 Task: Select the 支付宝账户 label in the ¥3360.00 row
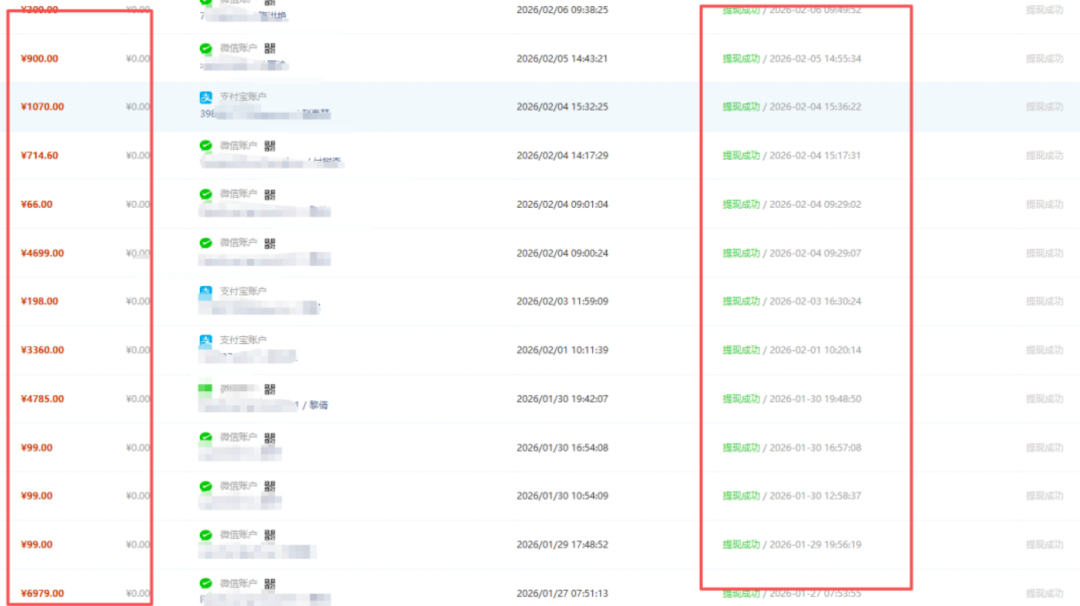[243, 340]
